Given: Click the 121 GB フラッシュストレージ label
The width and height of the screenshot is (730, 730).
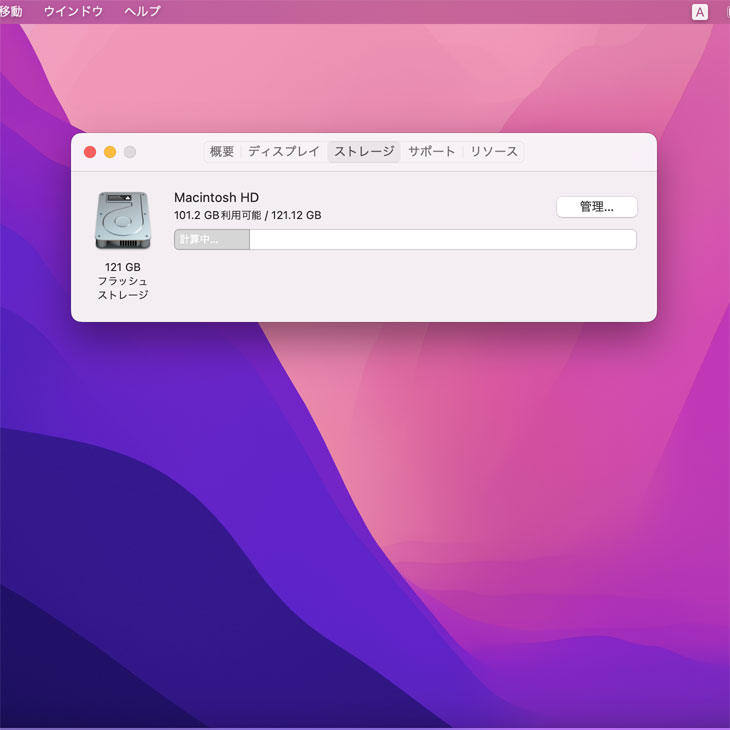Looking at the screenshot, I should pos(122,281).
